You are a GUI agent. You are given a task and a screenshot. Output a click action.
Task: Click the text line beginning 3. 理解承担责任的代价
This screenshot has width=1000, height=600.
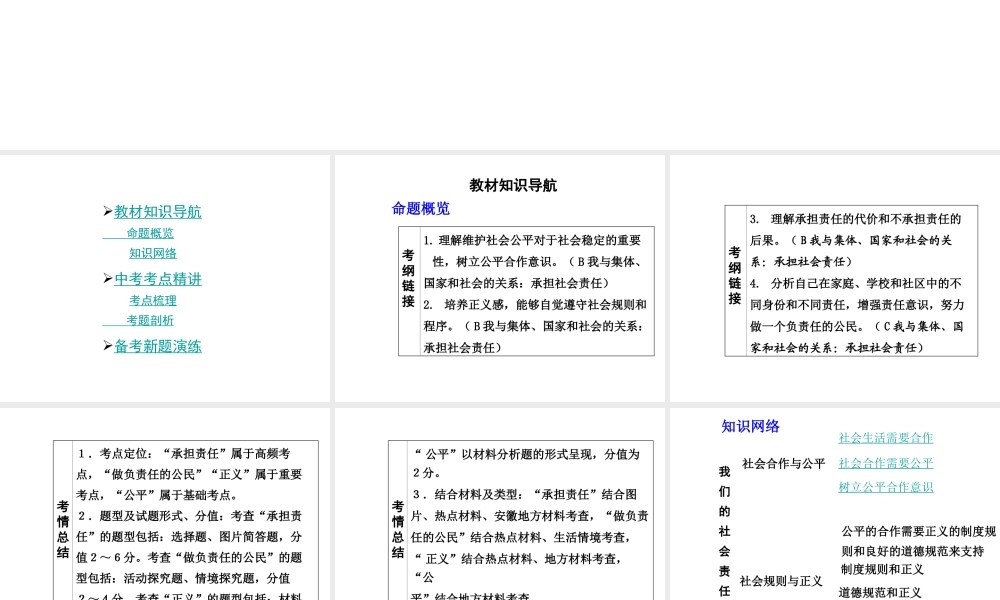(x=855, y=219)
